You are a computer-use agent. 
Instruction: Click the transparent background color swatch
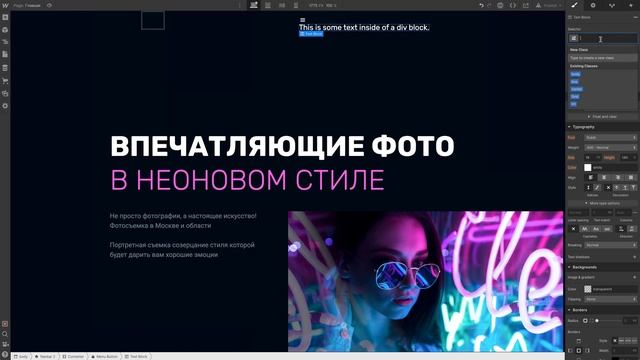click(x=587, y=289)
